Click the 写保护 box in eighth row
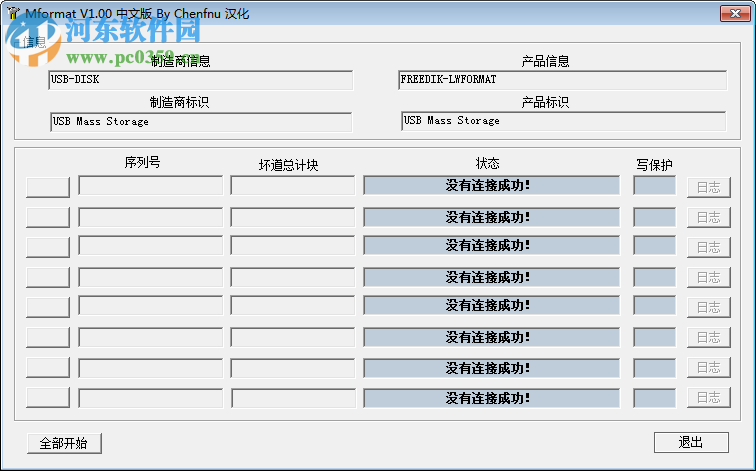This screenshot has height=471, width=756. coord(654,399)
